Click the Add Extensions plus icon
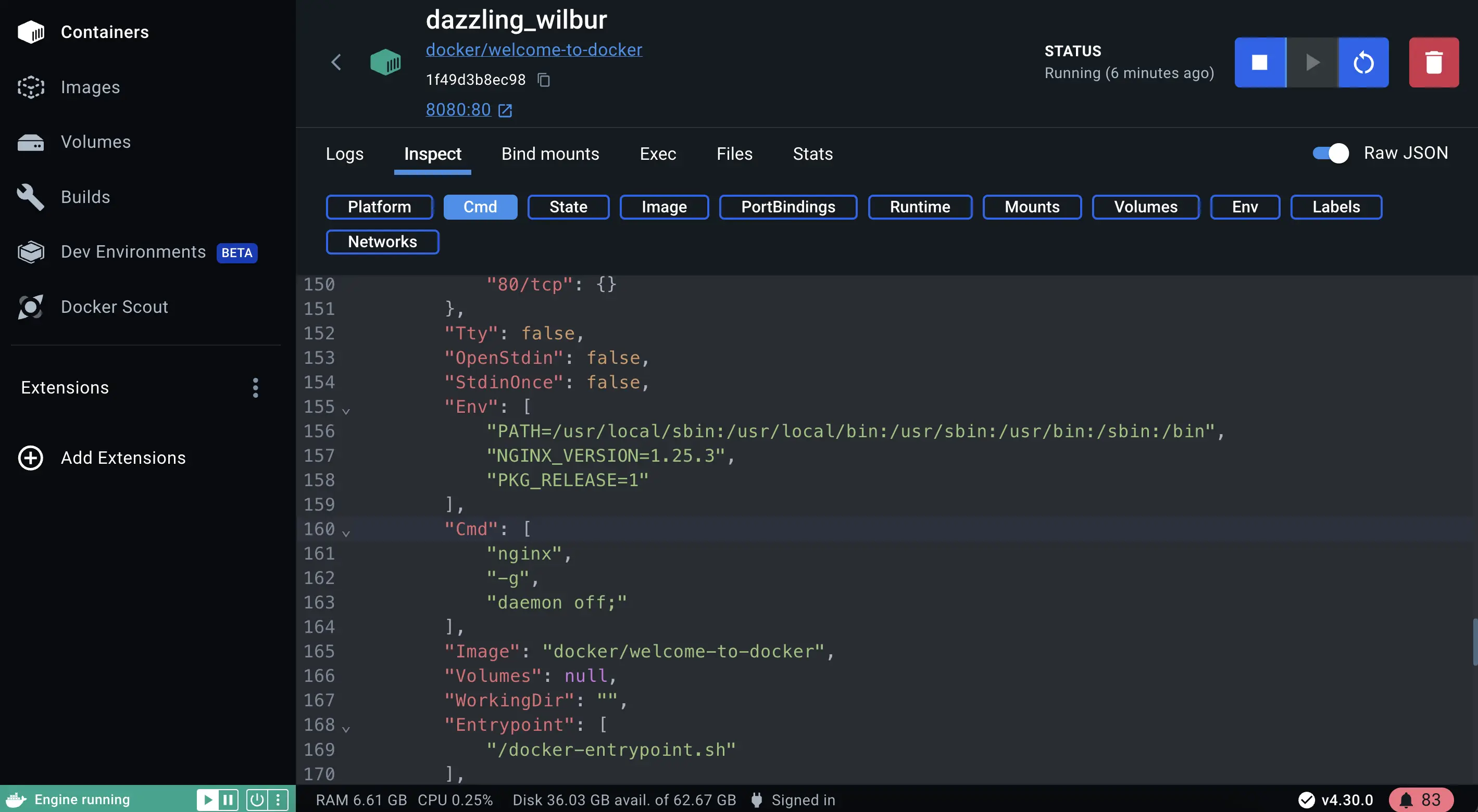 click(x=30, y=458)
